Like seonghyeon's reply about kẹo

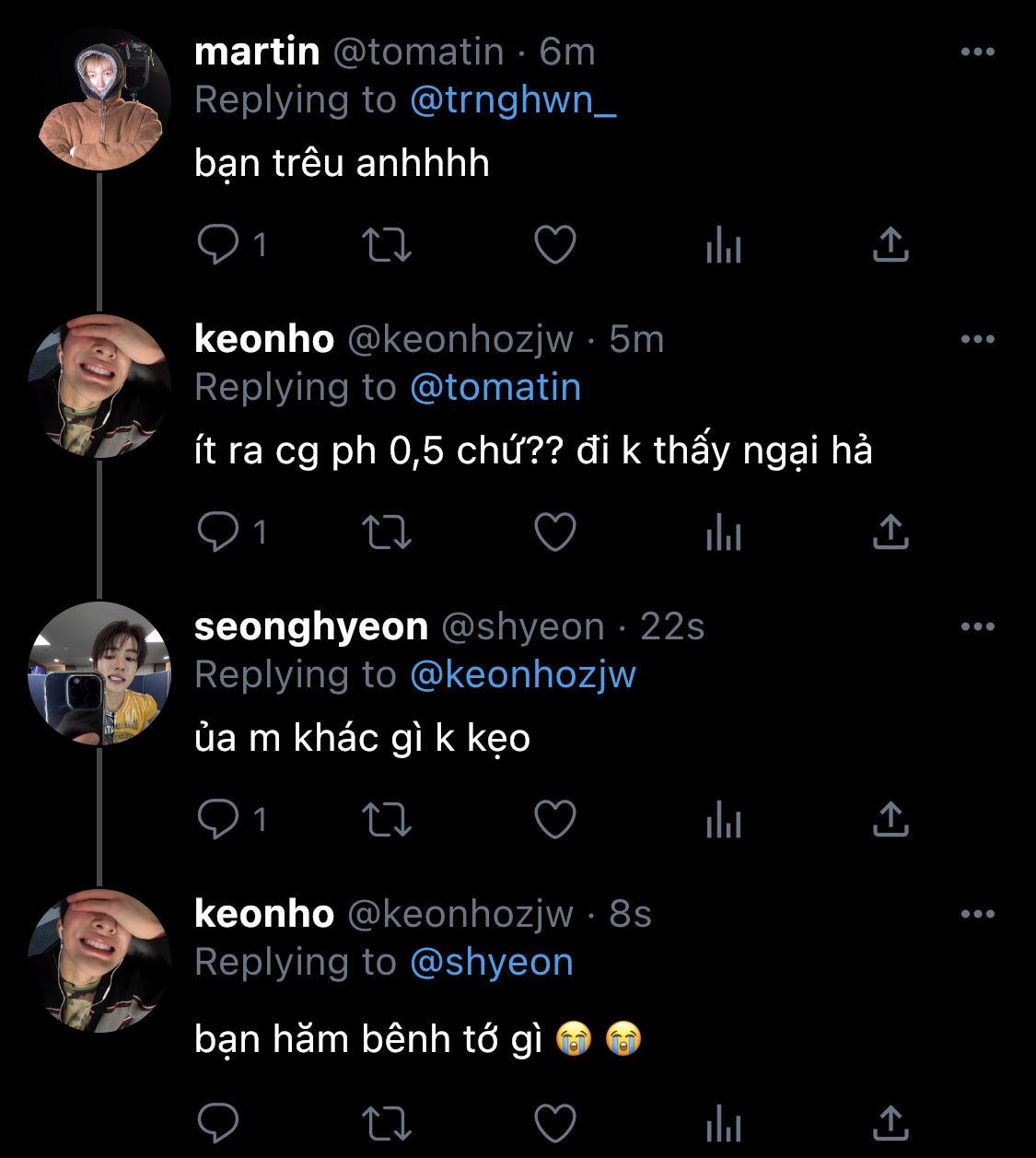click(x=555, y=820)
